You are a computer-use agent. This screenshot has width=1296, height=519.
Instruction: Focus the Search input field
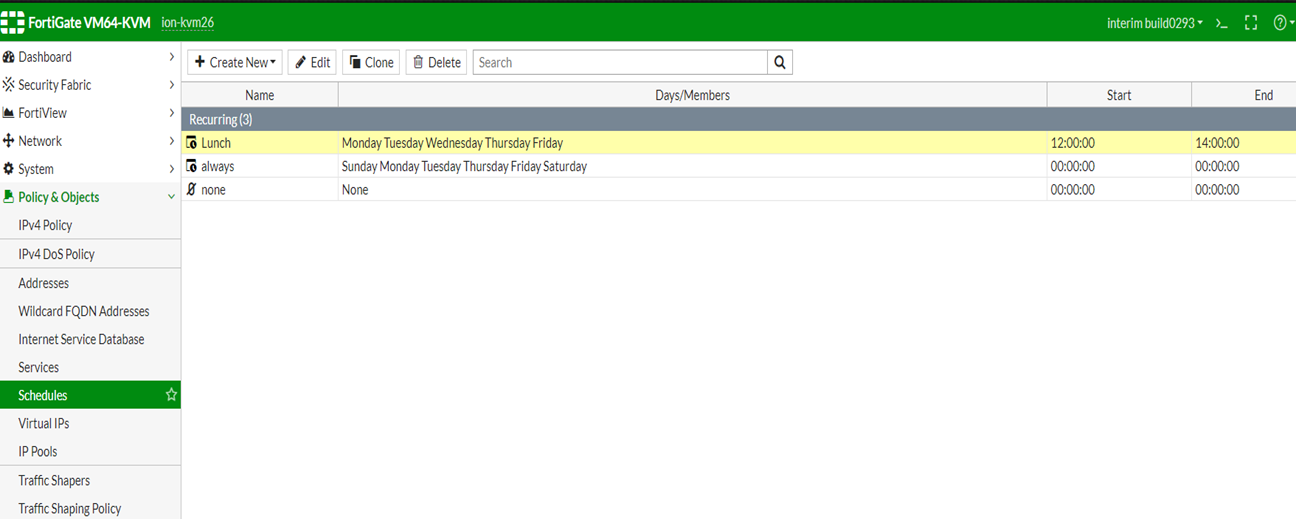click(620, 62)
